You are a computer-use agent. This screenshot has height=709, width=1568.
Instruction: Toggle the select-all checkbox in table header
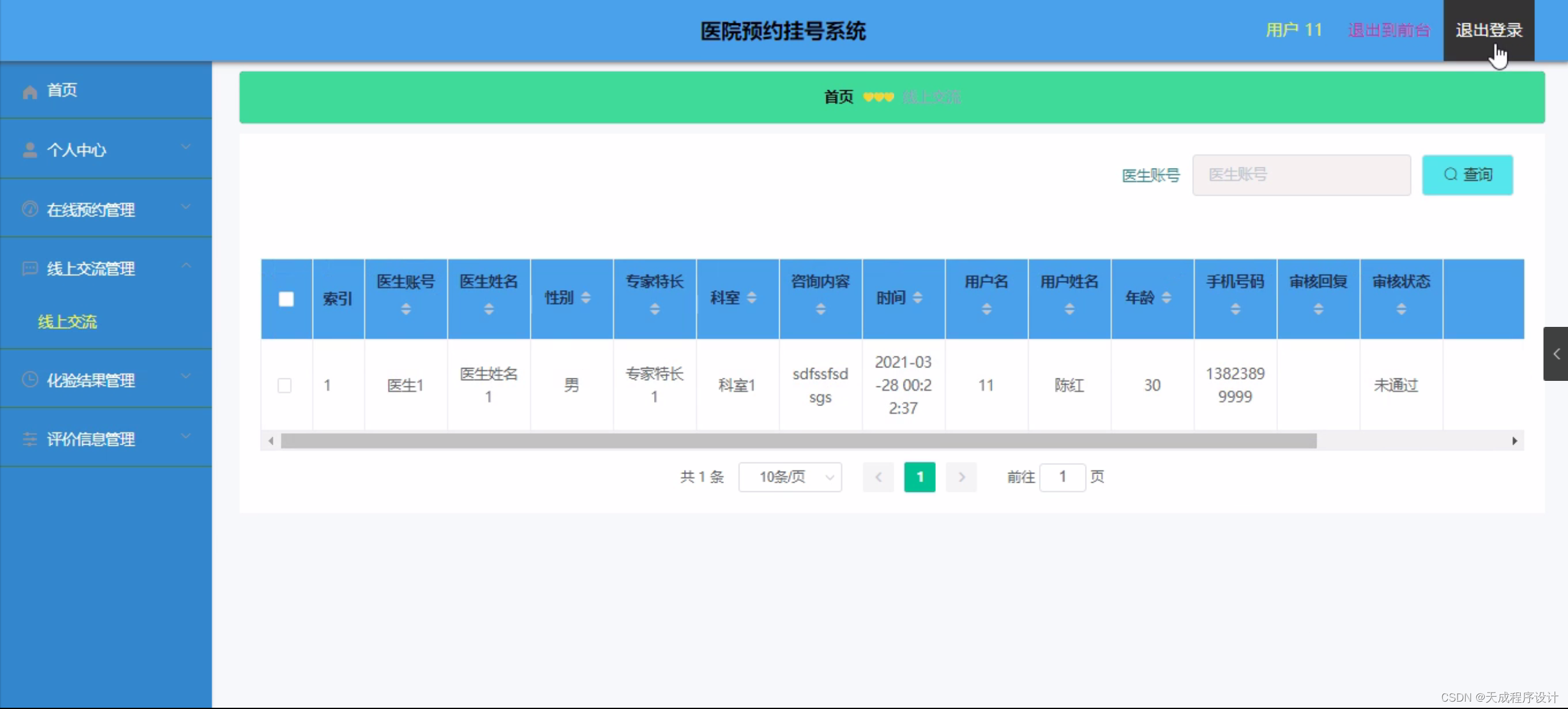[286, 299]
